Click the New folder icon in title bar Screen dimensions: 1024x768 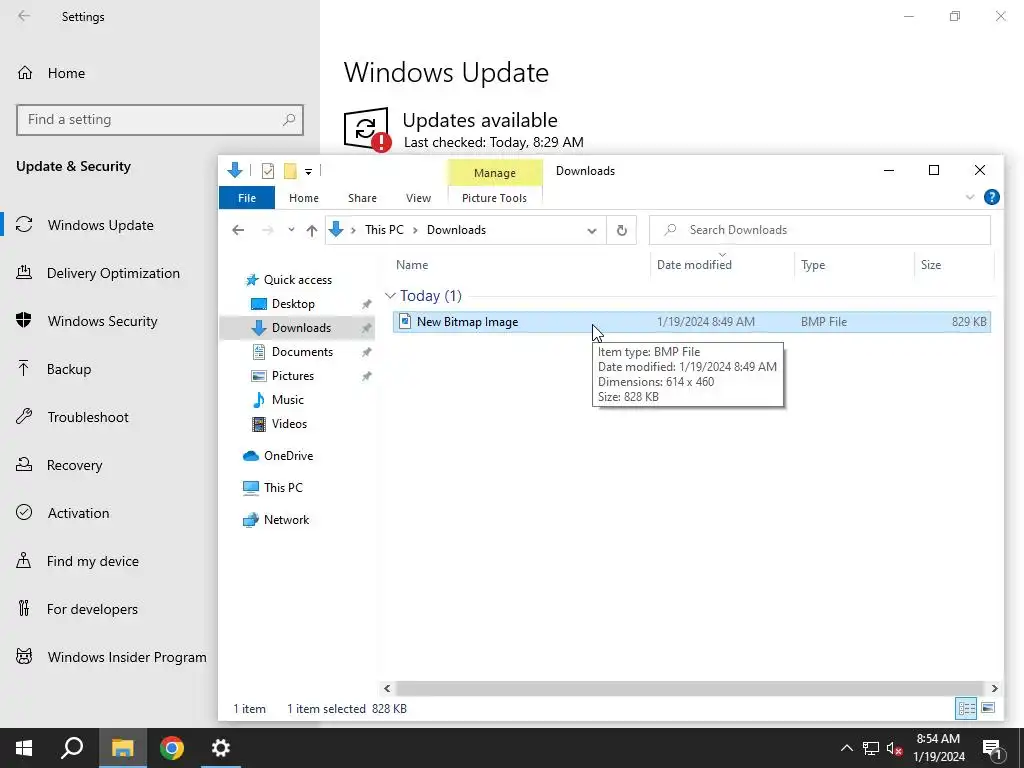click(290, 171)
